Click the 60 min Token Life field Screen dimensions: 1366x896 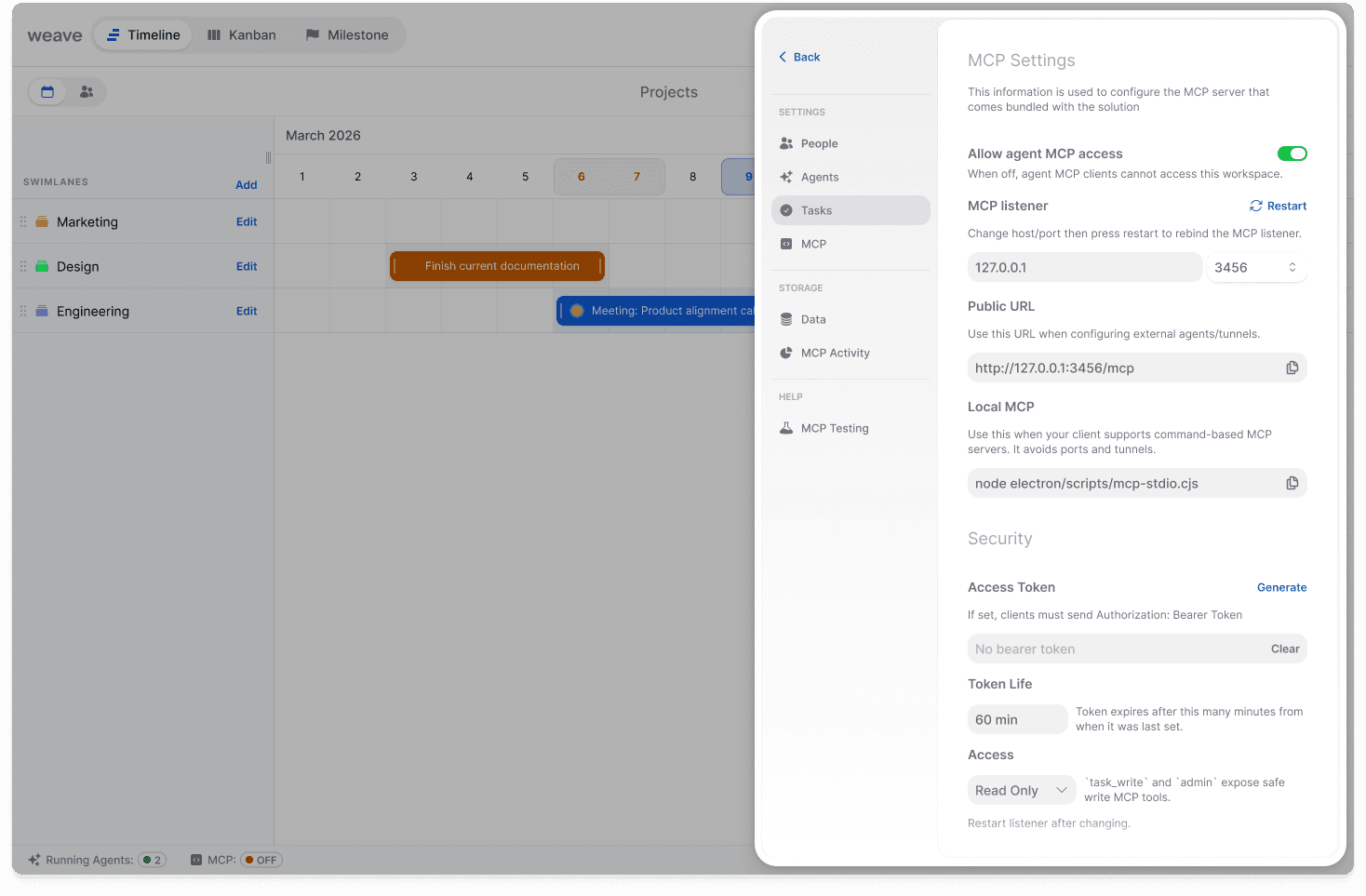tap(1017, 719)
